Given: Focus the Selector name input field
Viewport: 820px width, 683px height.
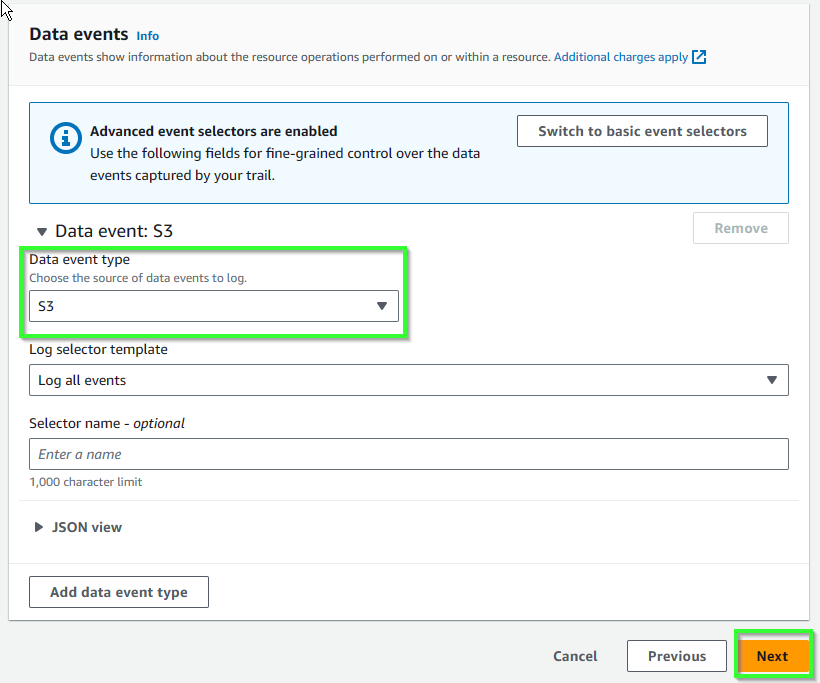Looking at the screenshot, I should [409, 454].
